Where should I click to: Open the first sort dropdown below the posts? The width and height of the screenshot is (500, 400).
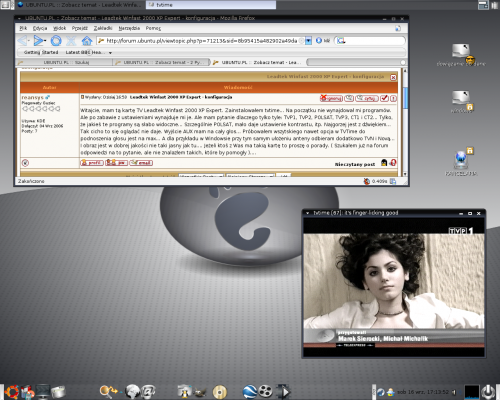click(x=201, y=175)
